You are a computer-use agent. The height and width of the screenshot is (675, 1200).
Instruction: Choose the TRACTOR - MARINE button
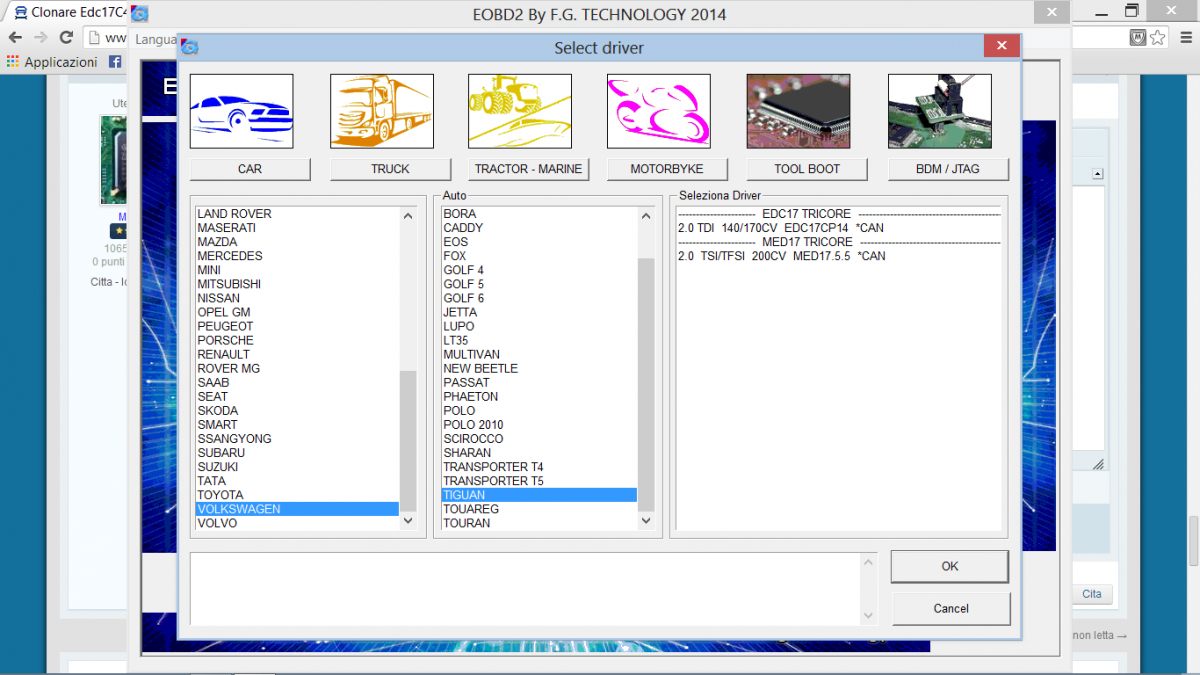point(528,169)
